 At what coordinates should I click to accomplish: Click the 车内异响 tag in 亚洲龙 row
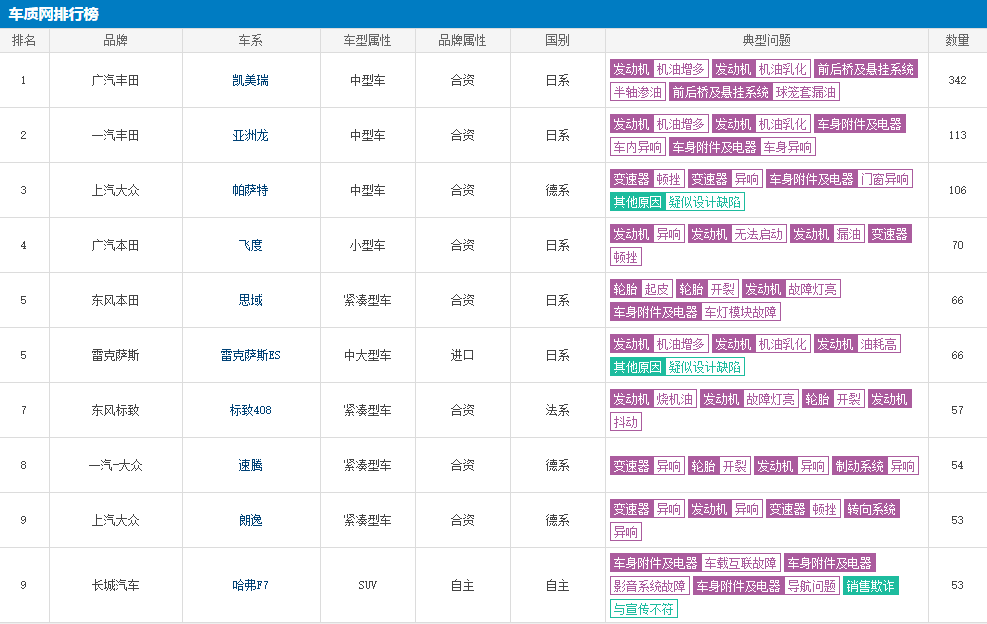[638, 147]
